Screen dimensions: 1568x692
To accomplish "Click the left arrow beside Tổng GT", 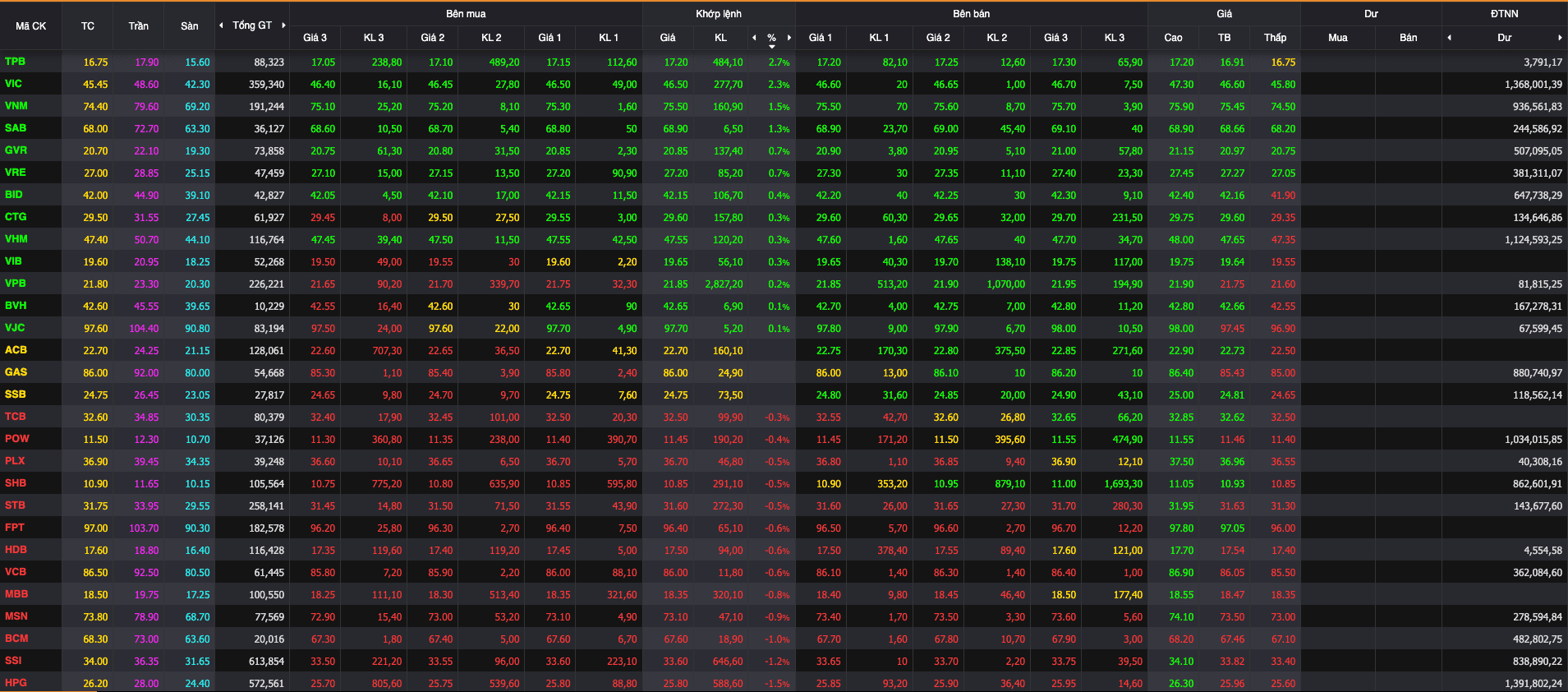I will (221, 25).
